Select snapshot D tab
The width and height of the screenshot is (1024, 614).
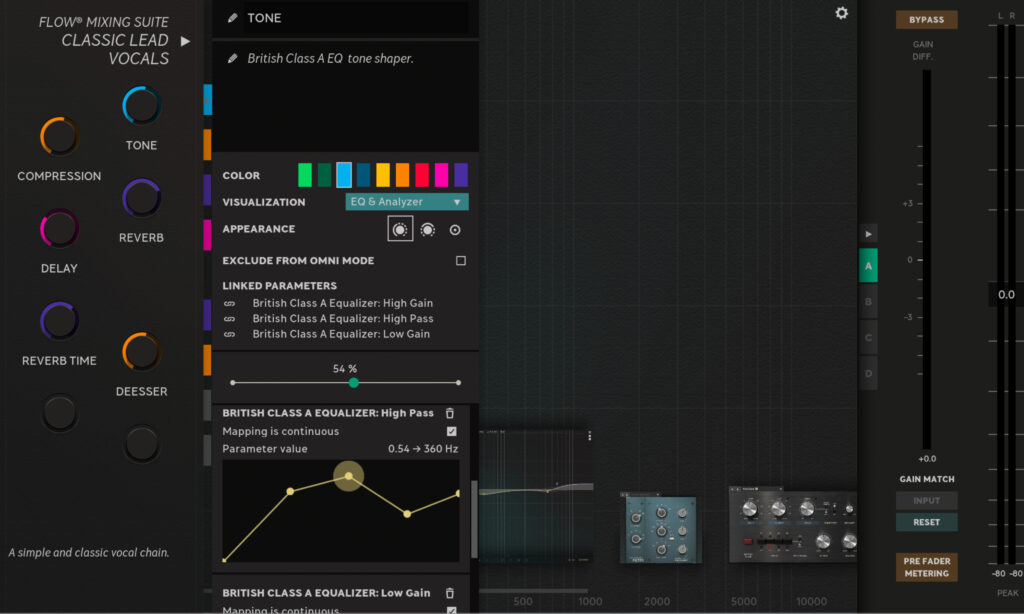[868, 374]
